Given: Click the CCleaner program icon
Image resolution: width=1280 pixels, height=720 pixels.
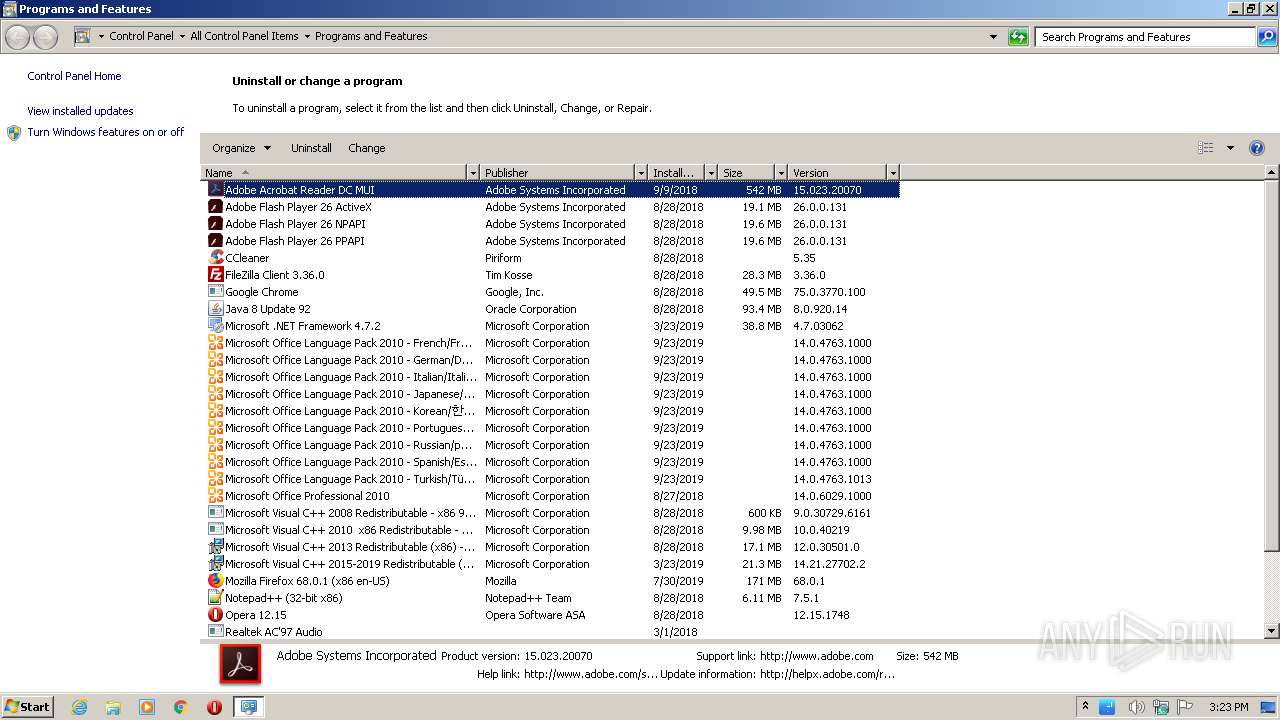Looking at the screenshot, I should (215, 258).
